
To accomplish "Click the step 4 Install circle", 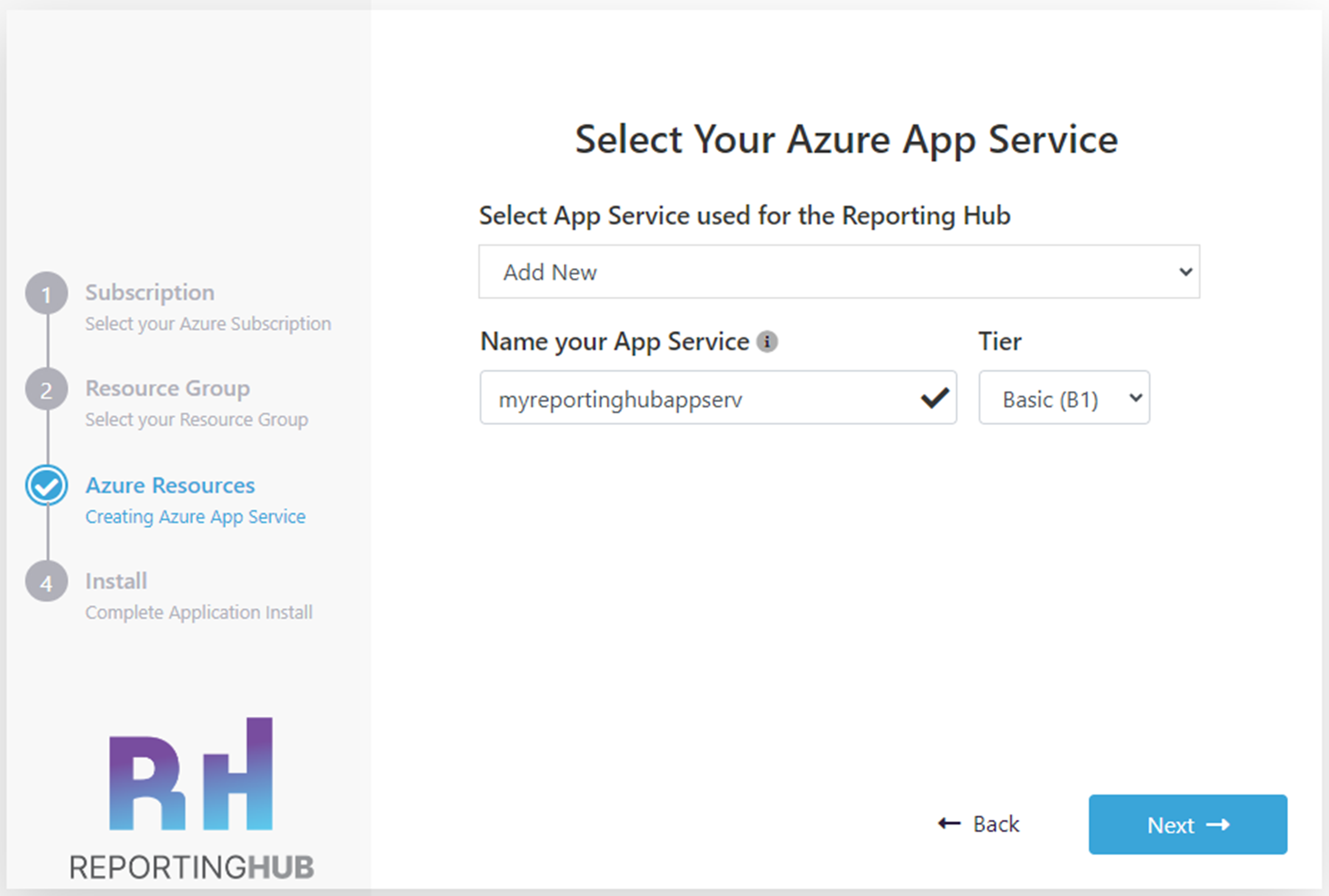I will (x=46, y=582).
